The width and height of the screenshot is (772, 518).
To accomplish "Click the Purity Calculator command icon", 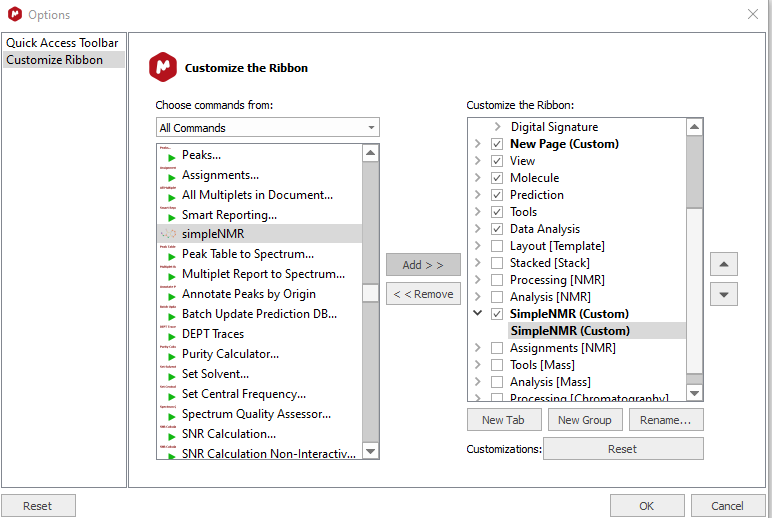I will coord(168,354).
